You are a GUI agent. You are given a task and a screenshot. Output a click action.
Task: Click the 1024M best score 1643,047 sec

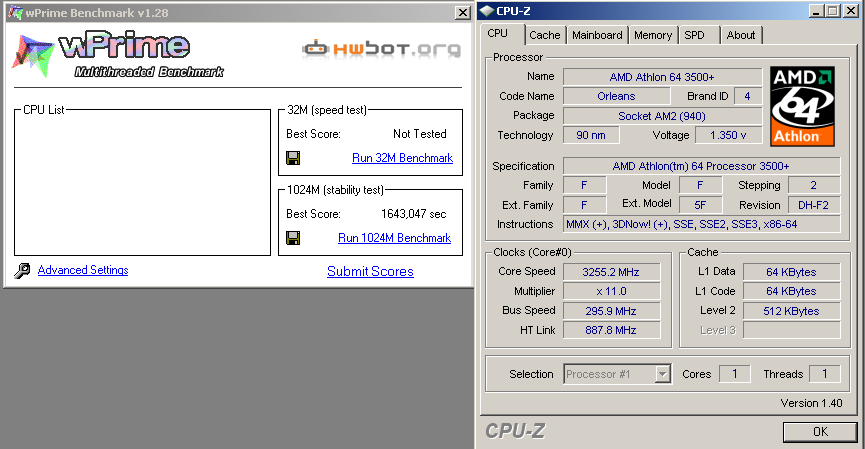click(x=413, y=214)
